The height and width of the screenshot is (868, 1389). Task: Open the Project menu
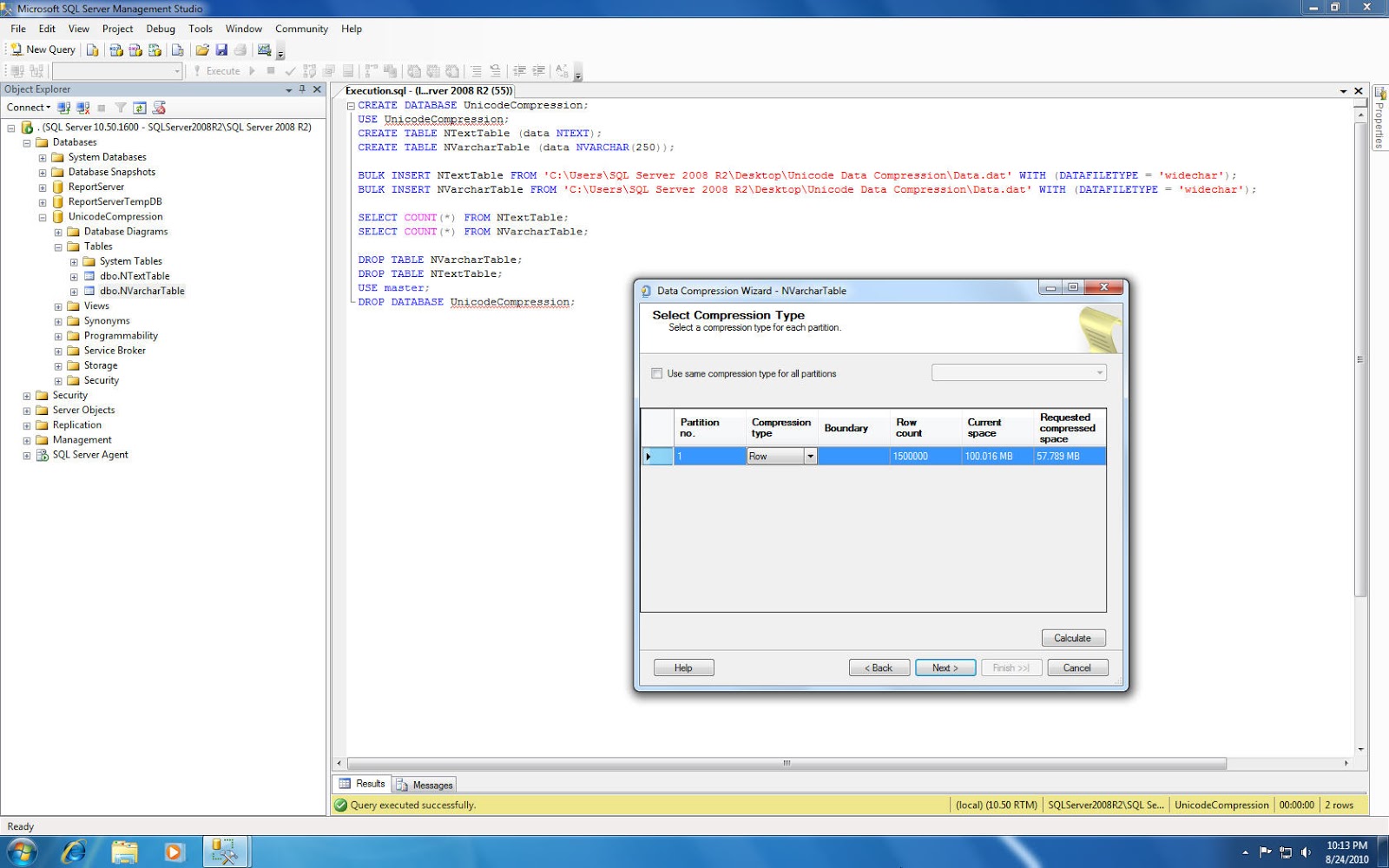117,29
